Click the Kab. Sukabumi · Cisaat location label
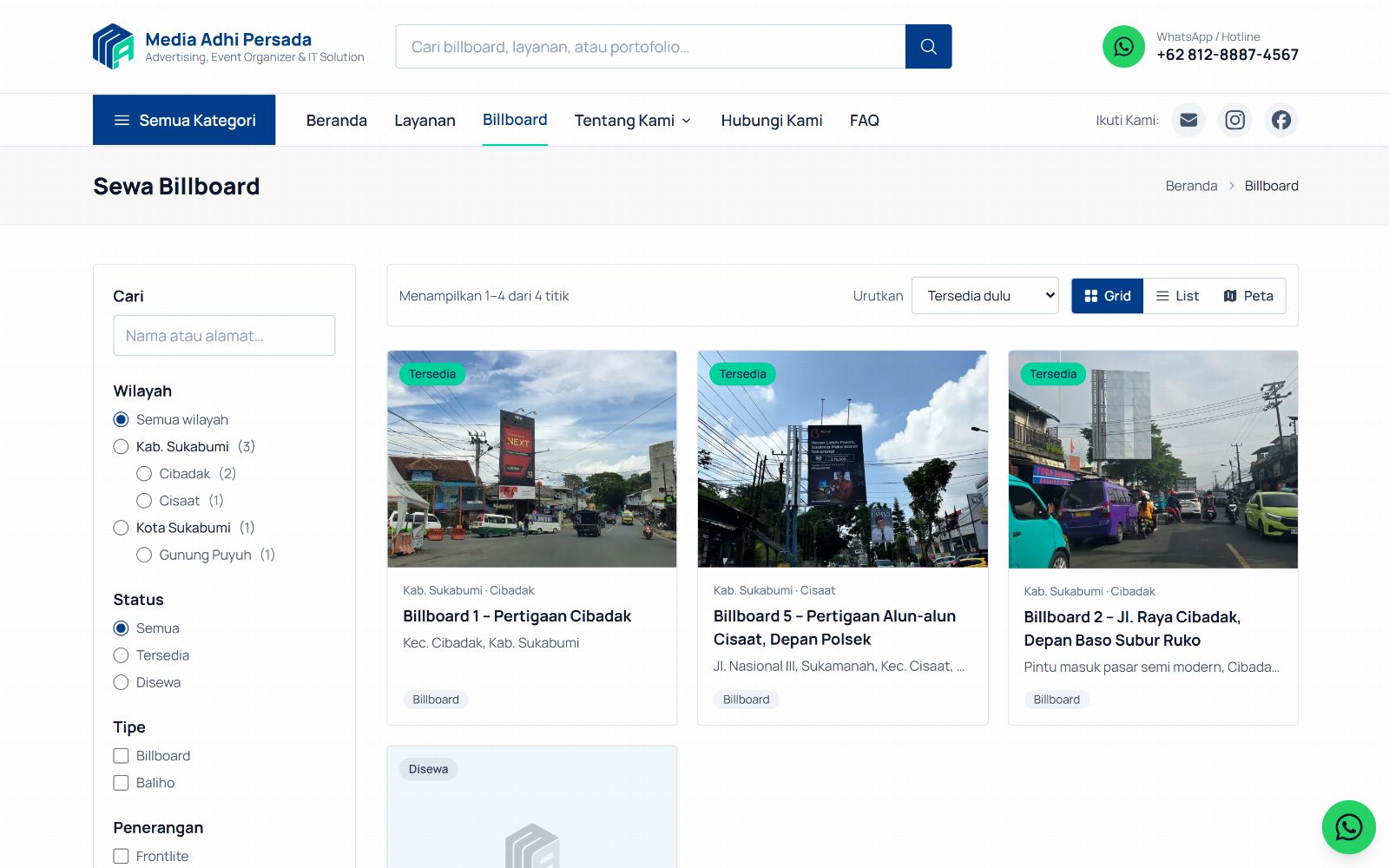The image size is (1389, 868). click(774, 590)
